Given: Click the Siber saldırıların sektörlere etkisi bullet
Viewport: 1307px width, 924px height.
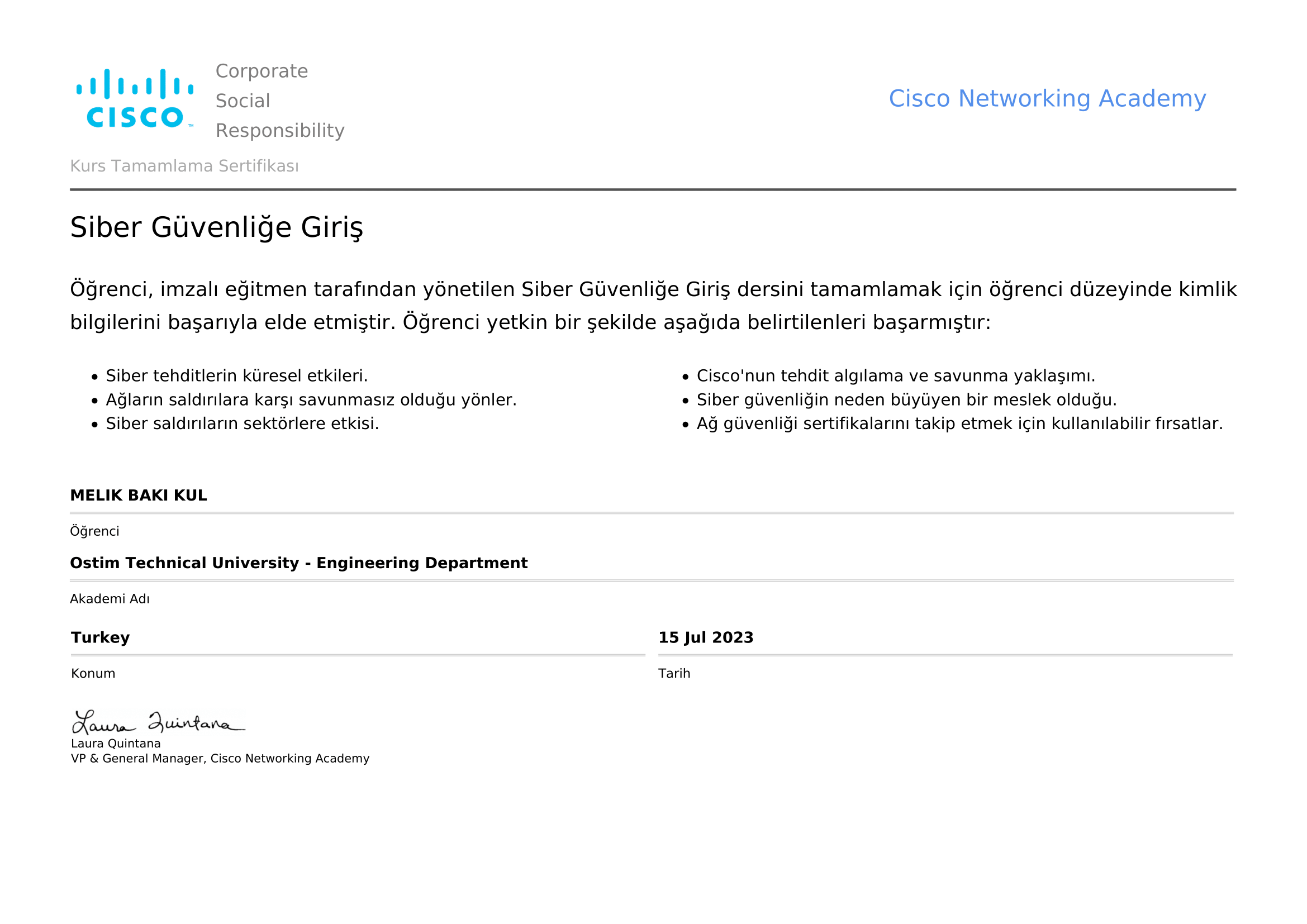Looking at the screenshot, I should coord(242,424).
